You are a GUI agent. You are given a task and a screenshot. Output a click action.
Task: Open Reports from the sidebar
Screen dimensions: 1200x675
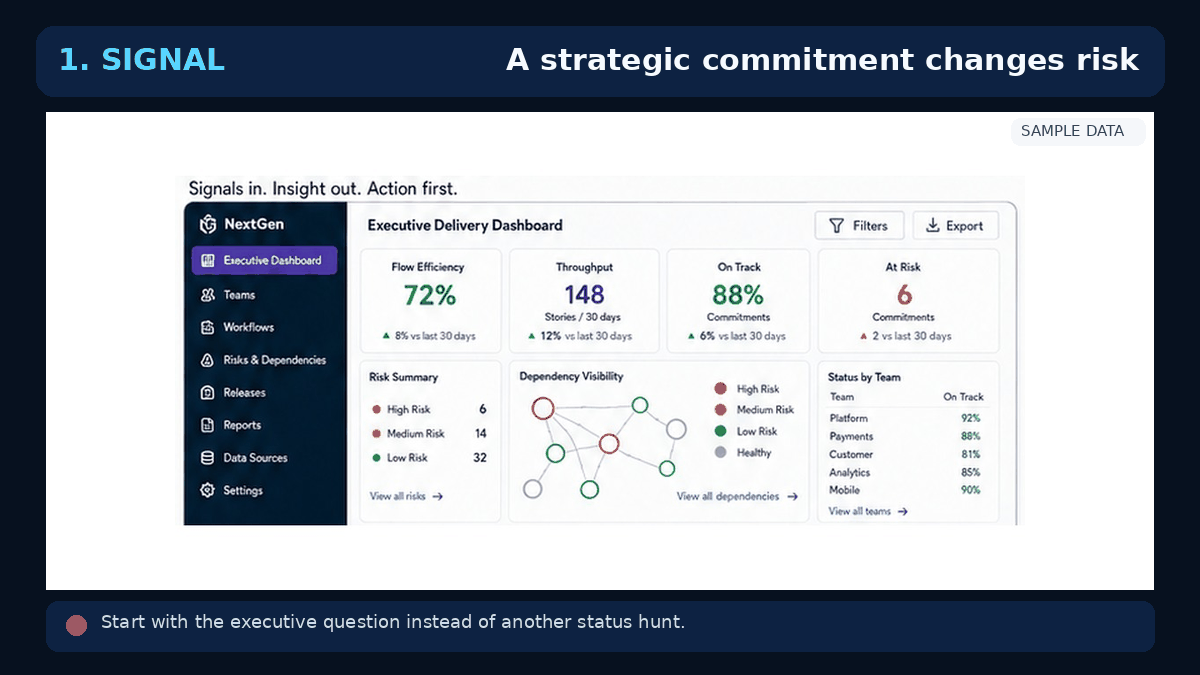[x=231, y=425]
